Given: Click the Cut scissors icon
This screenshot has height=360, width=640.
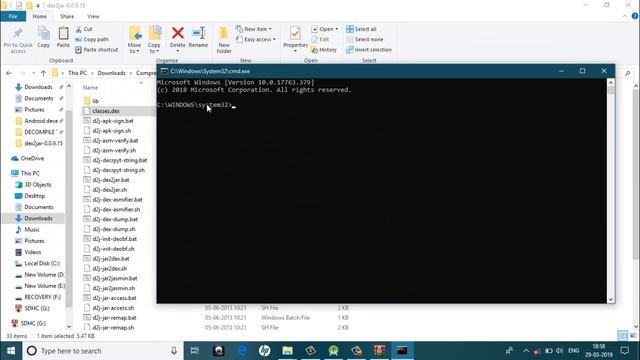Looking at the screenshot, I should 79,29.
